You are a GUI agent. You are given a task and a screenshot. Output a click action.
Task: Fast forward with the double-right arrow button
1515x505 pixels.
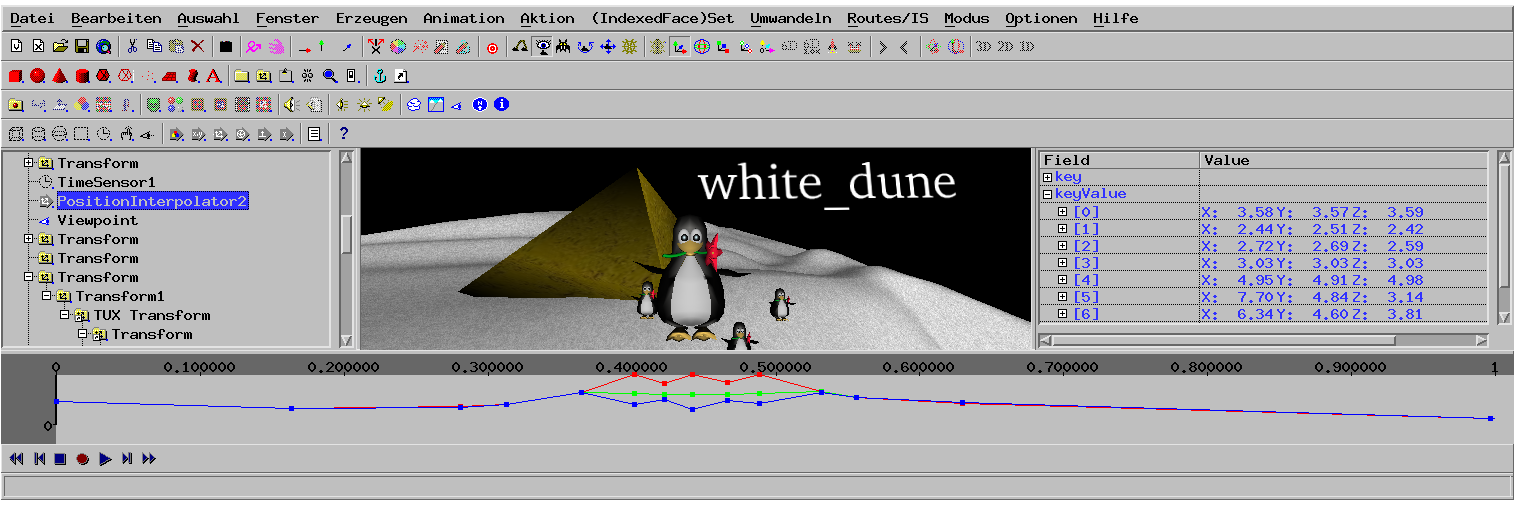coord(149,459)
